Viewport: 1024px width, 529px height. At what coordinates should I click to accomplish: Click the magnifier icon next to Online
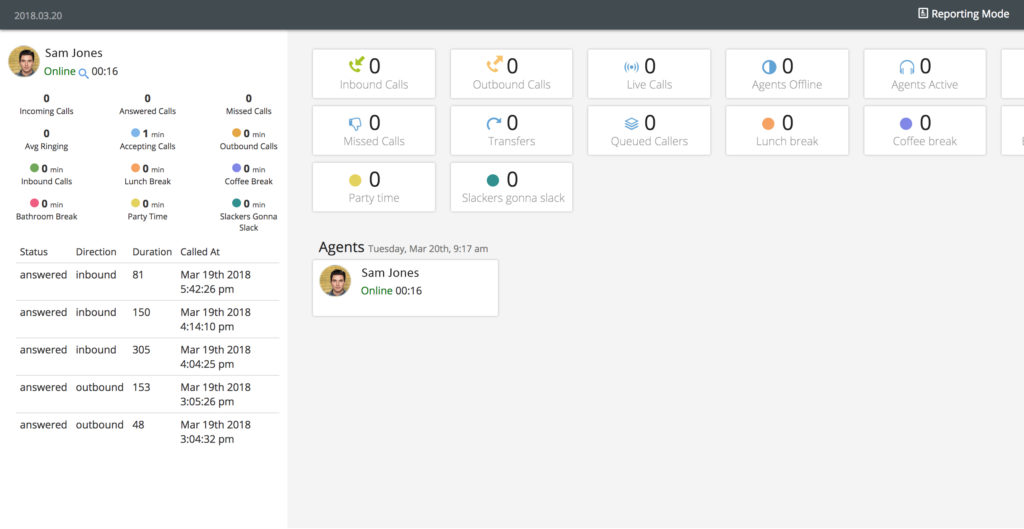point(84,73)
